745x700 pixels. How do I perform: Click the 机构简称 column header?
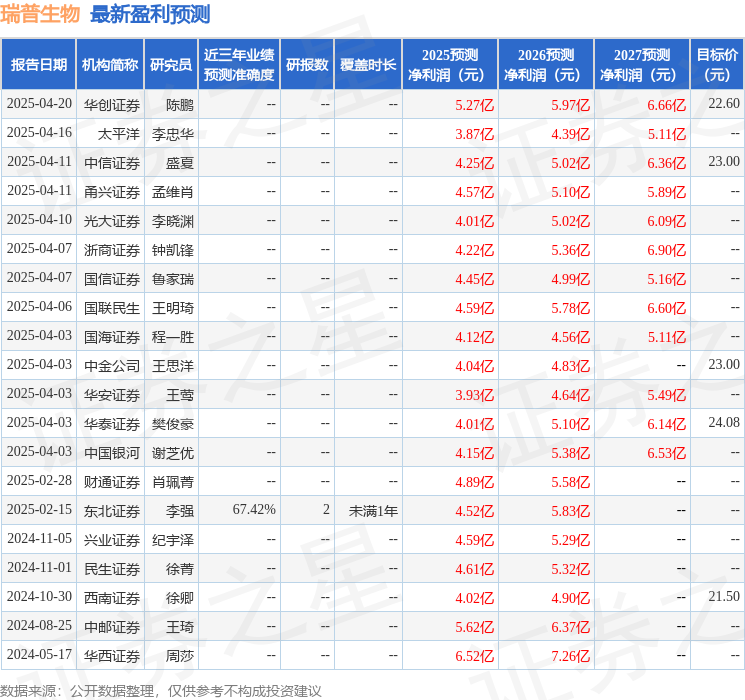[110, 64]
